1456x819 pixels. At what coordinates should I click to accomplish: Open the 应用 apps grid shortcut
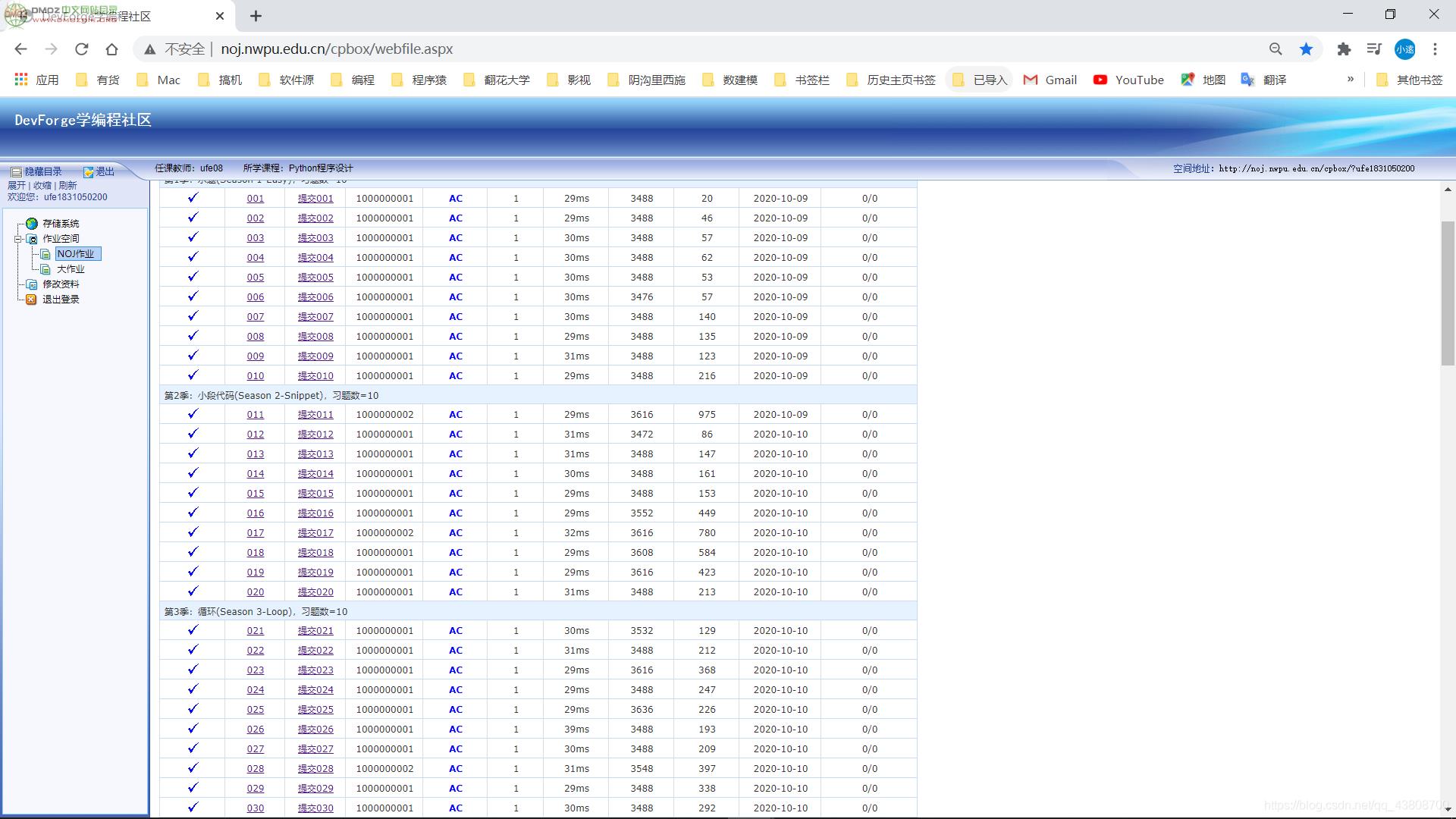36,80
